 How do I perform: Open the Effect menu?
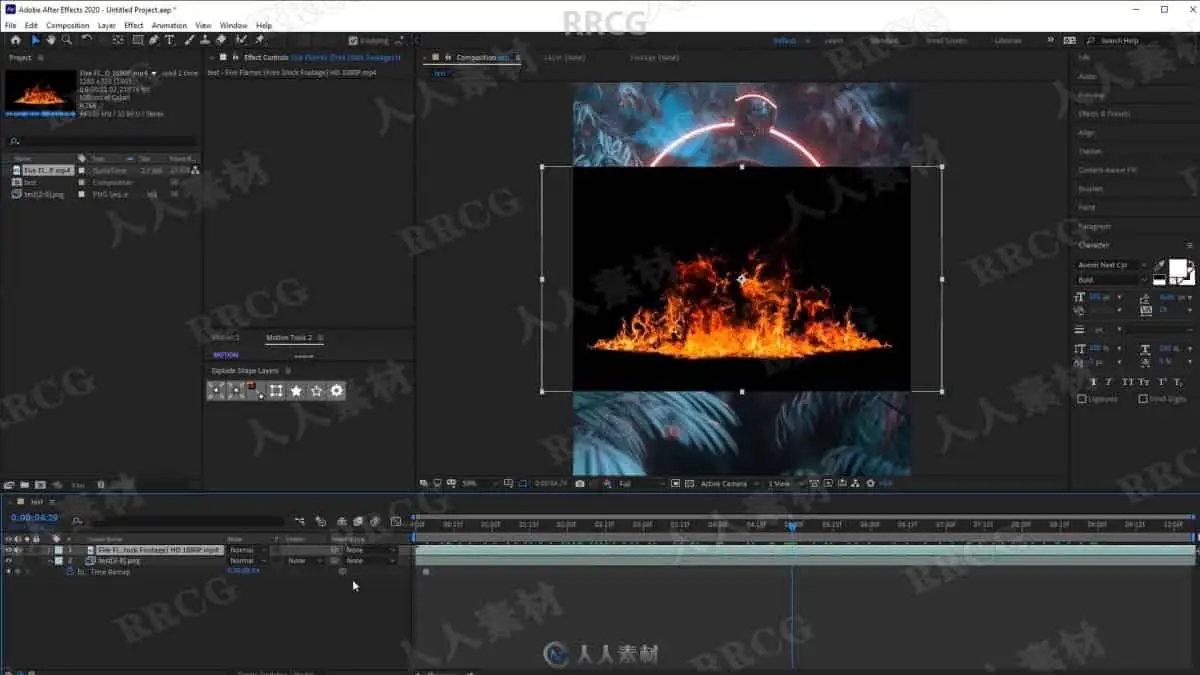pos(134,25)
